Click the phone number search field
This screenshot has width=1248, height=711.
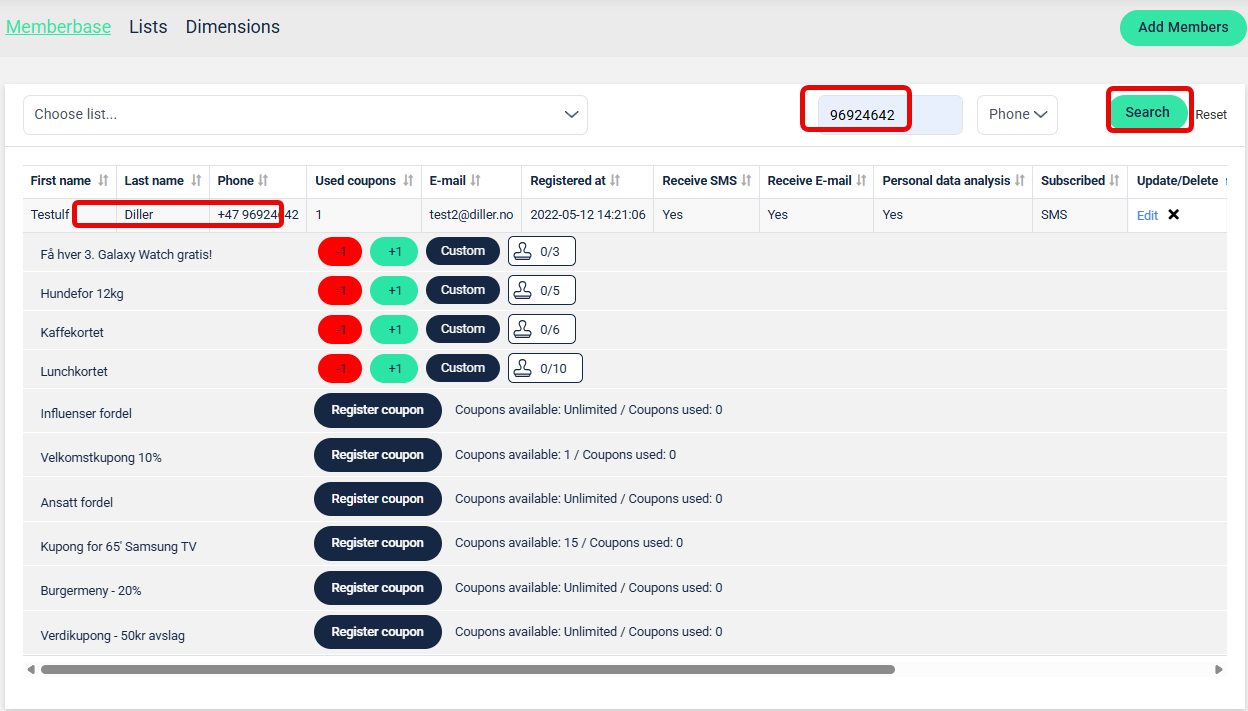pos(888,115)
